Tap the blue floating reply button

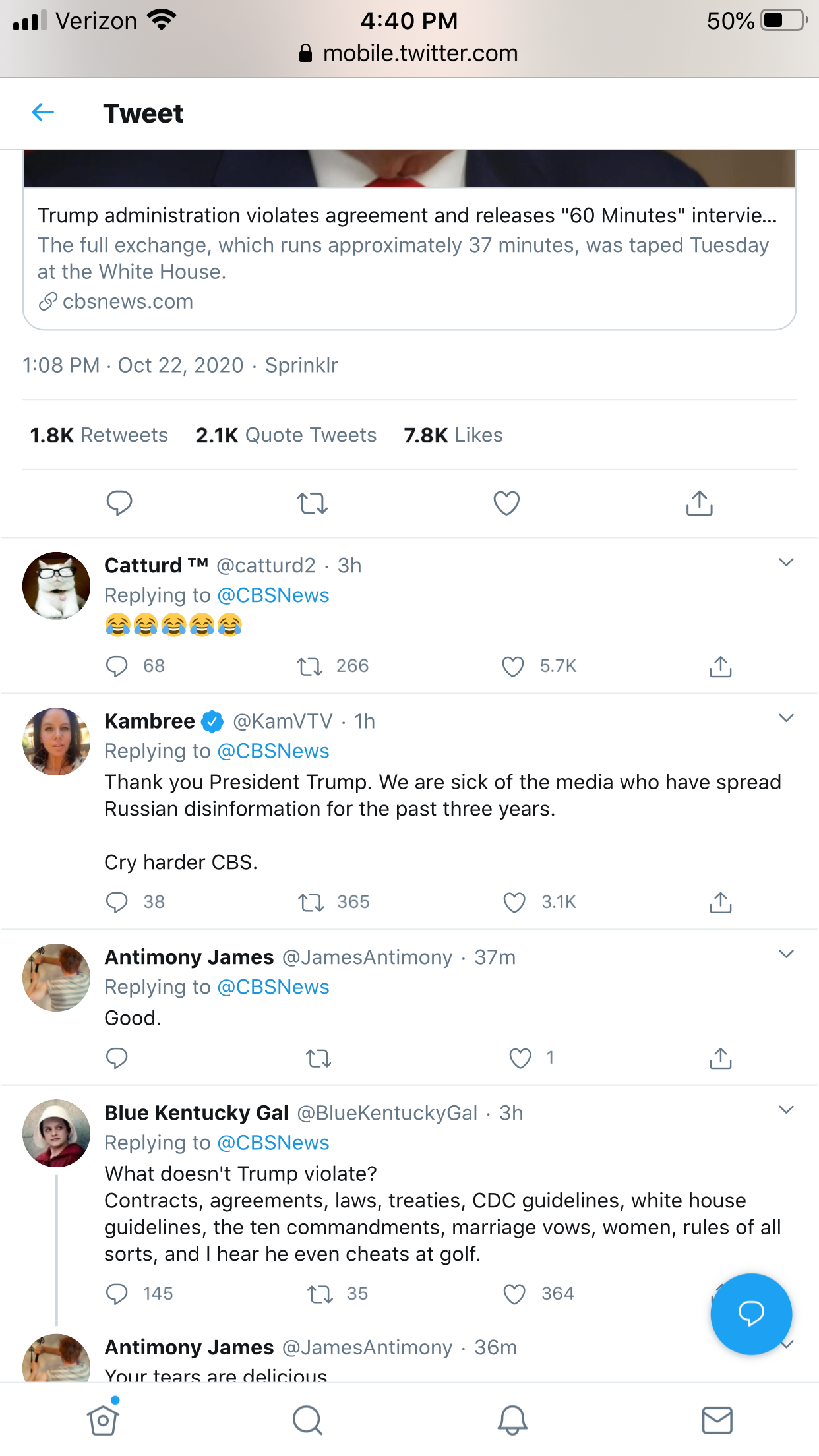pos(751,1314)
